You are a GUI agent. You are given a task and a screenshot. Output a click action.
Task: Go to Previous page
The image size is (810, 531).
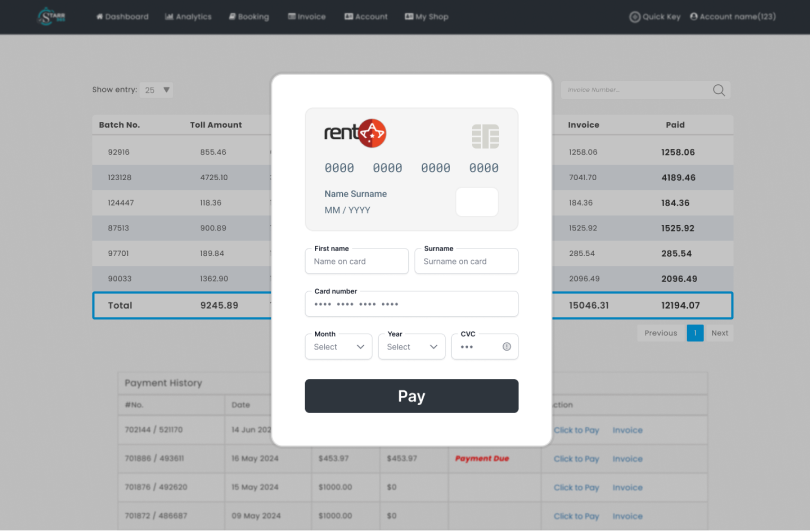[x=661, y=333]
